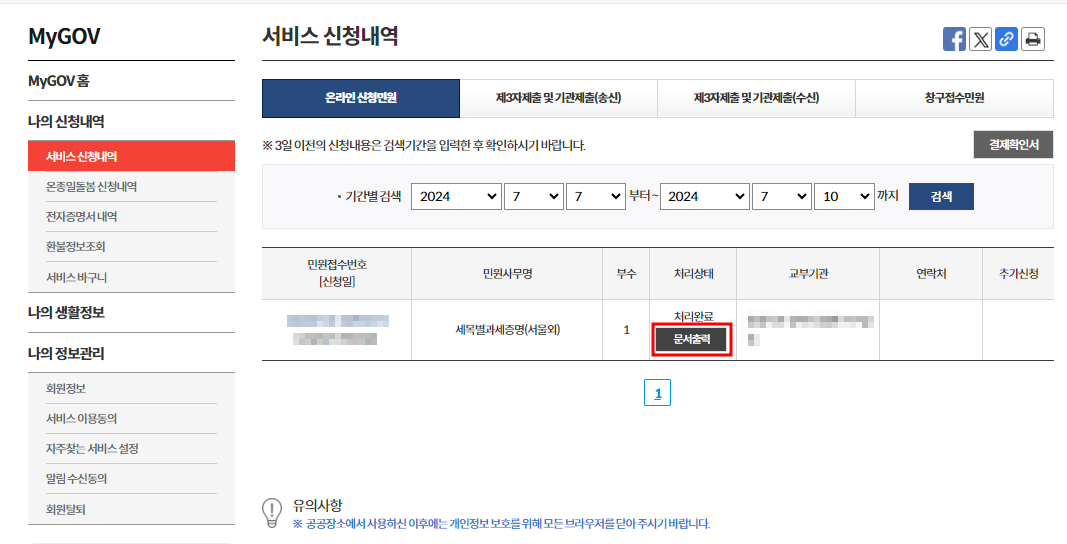Open 나의 신청내역 sidebar section
This screenshot has height=544, width=1067.
coord(66,121)
